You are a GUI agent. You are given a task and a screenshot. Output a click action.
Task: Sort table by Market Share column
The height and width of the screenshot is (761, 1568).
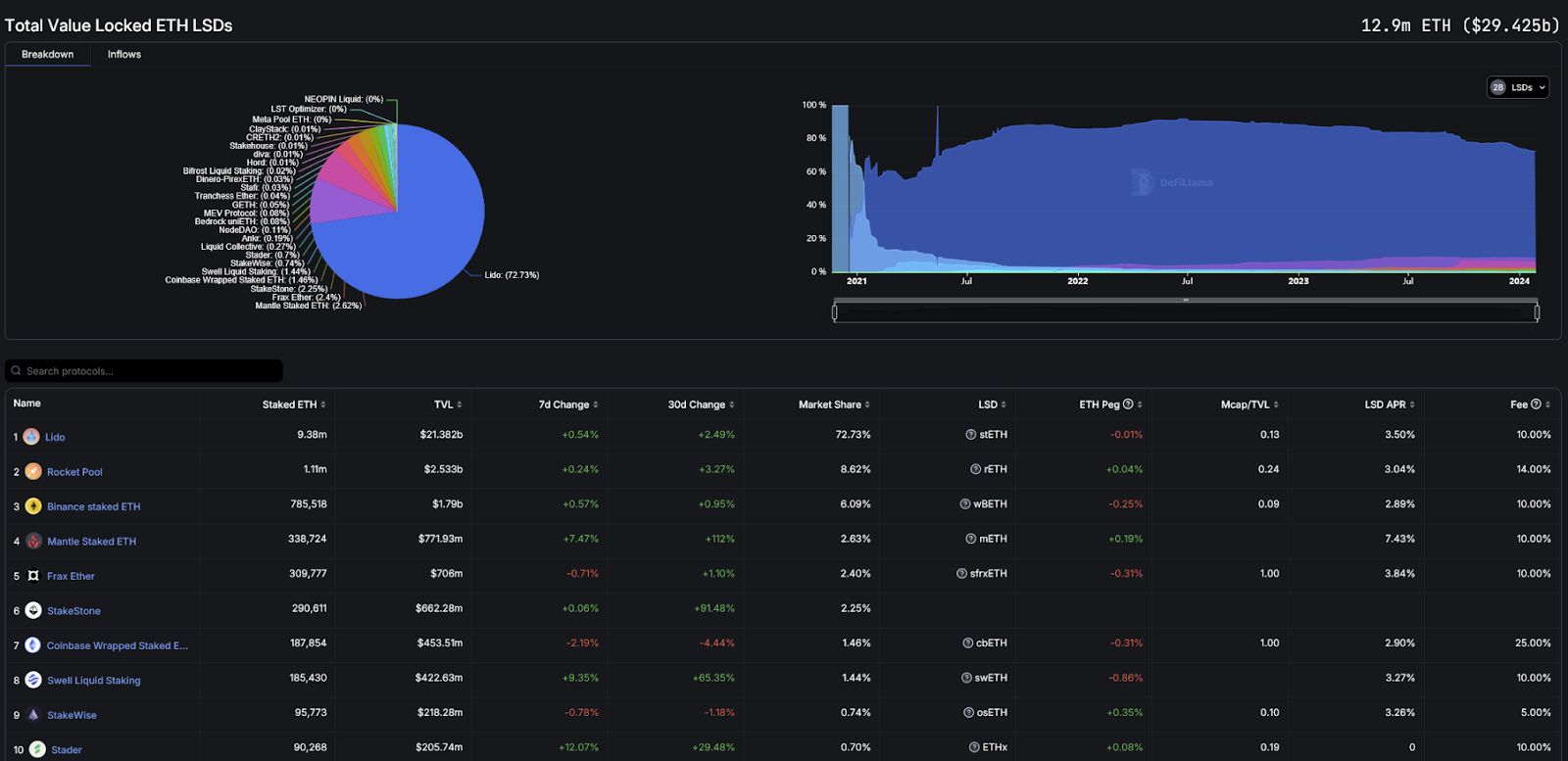coord(834,404)
